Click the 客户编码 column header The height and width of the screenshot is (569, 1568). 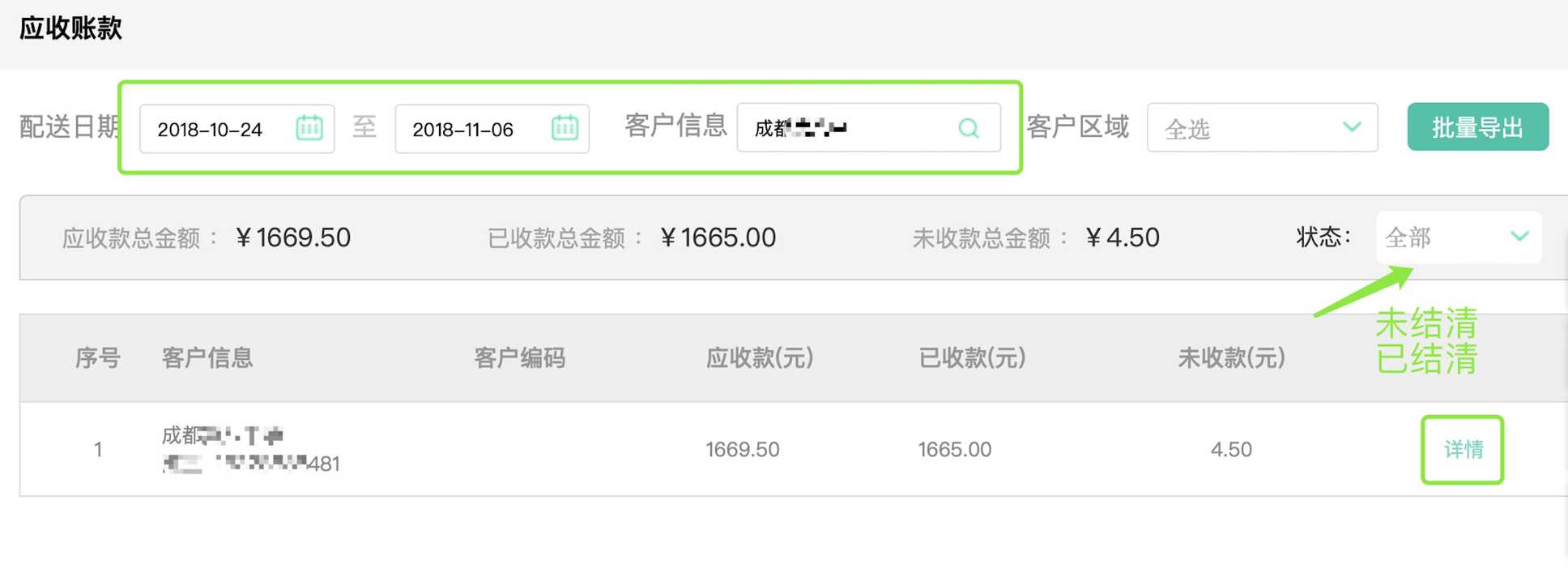[x=519, y=357]
